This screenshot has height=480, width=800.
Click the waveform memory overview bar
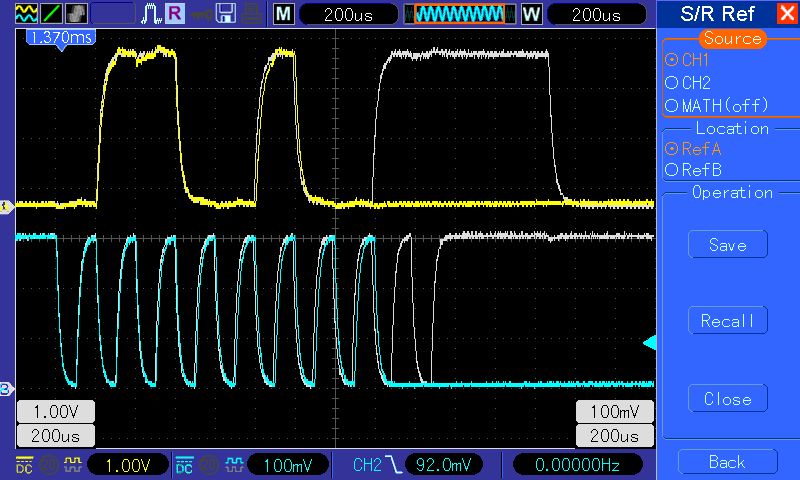coord(459,14)
